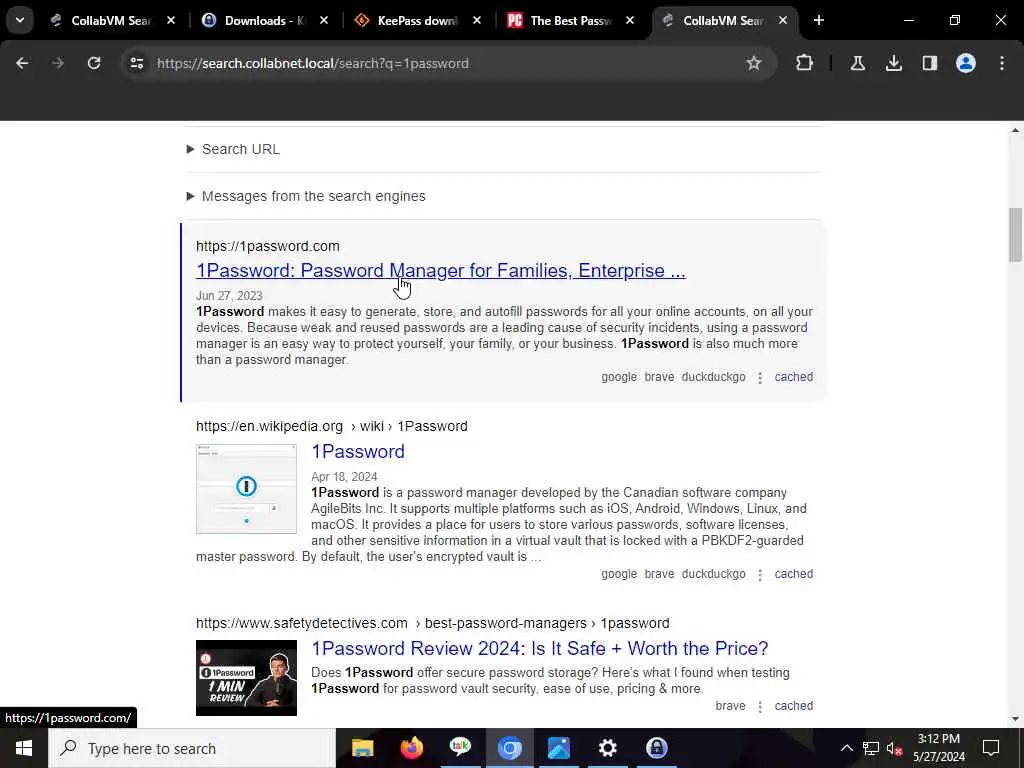Open the clock showing 3:12 PM

click(938, 748)
